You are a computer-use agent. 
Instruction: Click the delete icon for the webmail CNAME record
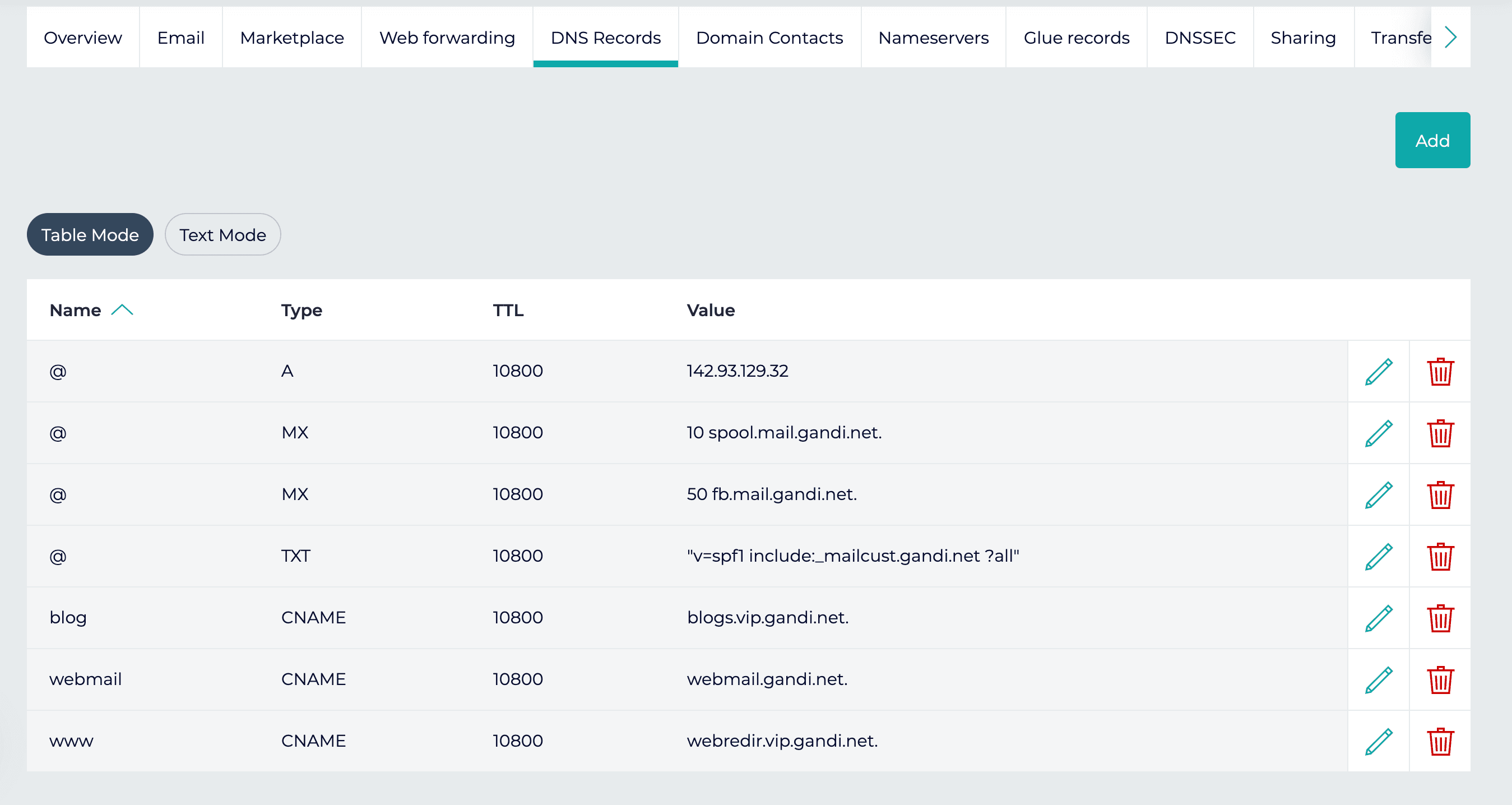(x=1442, y=679)
